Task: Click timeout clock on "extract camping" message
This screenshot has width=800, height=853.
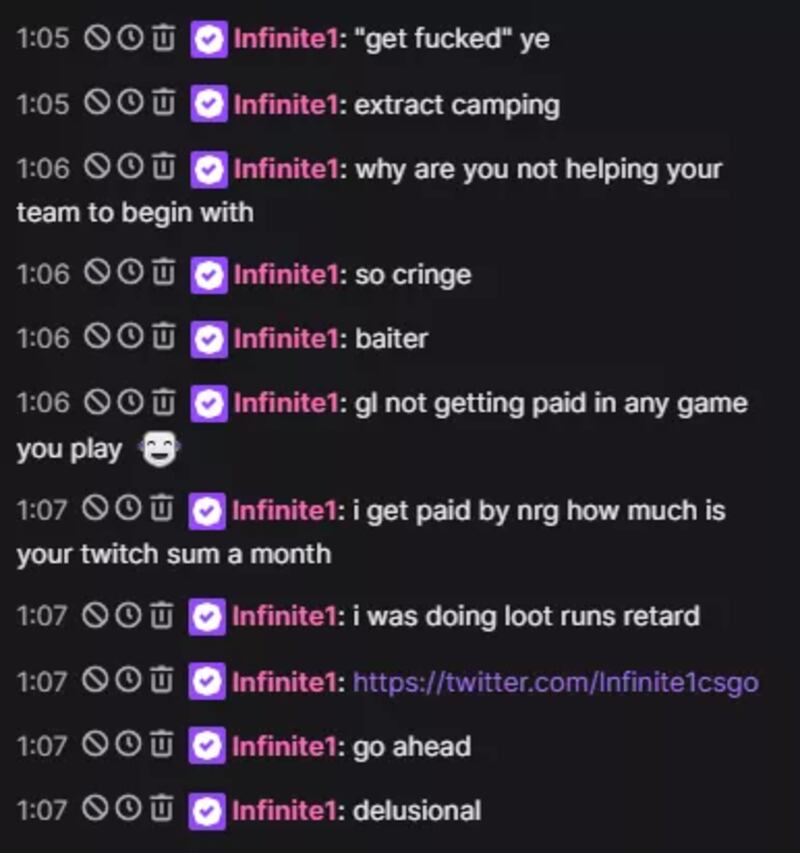Action: pyautogui.click(x=130, y=103)
